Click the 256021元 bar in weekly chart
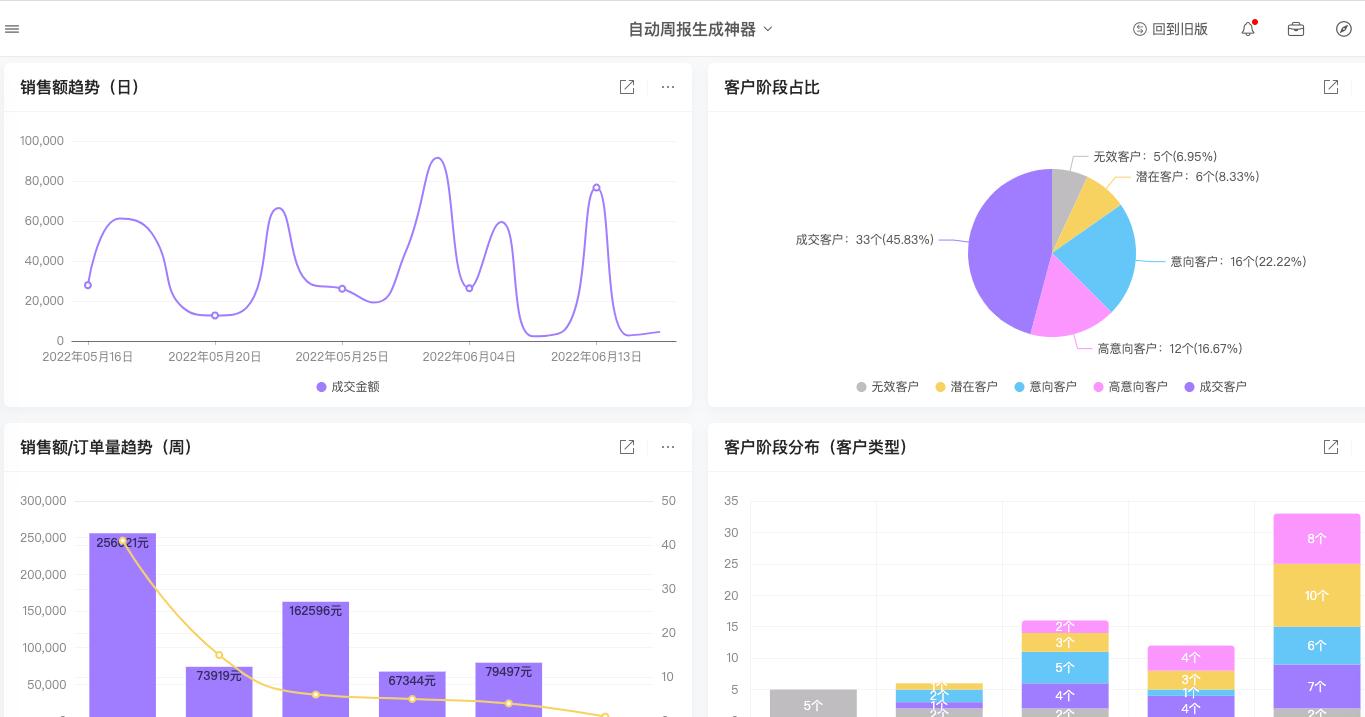 pyautogui.click(x=122, y=620)
